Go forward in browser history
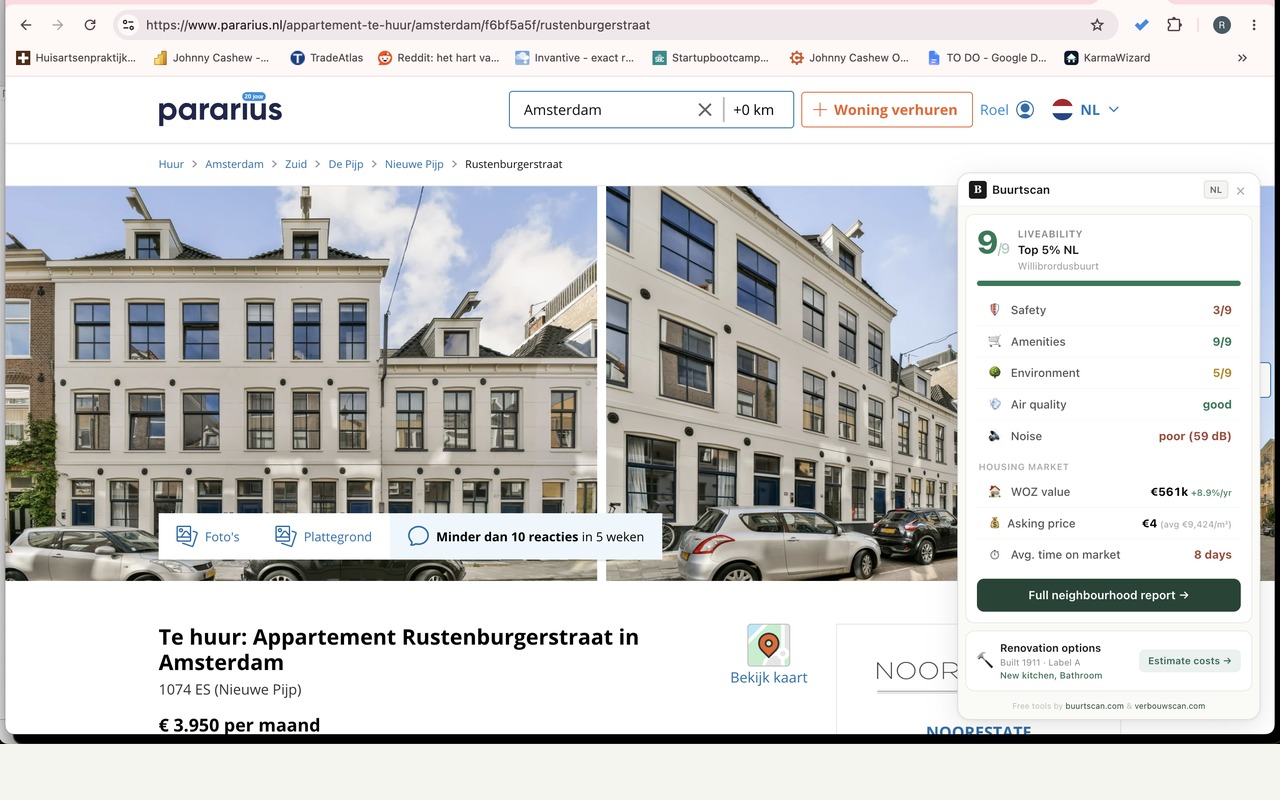Viewport: 1280px width, 800px height. [58, 25]
